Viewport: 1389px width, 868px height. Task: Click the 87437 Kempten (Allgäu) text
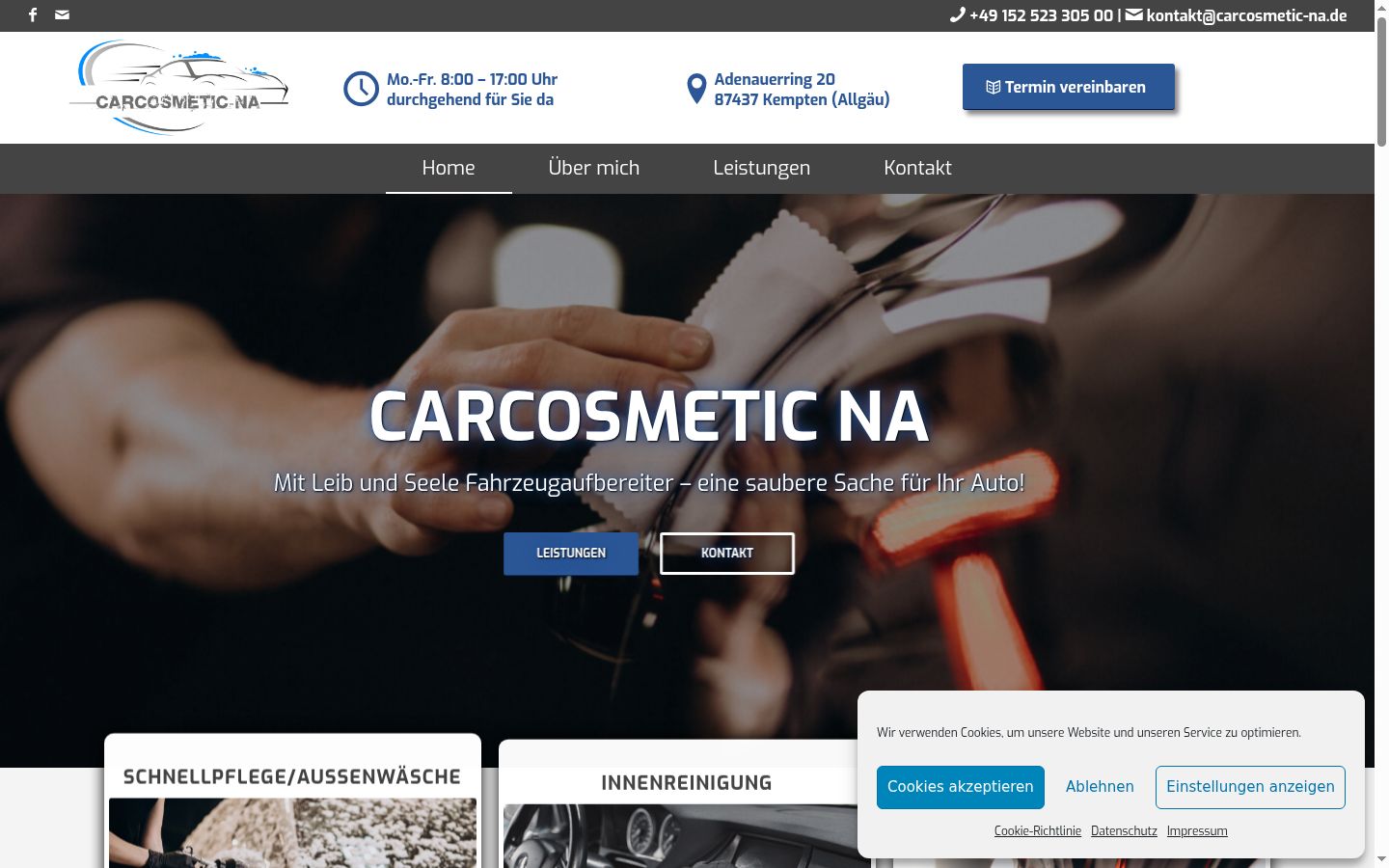click(x=802, y=99)
